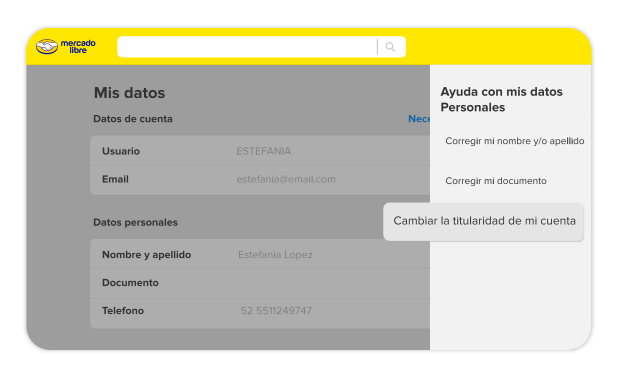Click the email estefania@email.com
Image resolution: width=618 pixels, height=378 pixels.
(x=286, y=179)
